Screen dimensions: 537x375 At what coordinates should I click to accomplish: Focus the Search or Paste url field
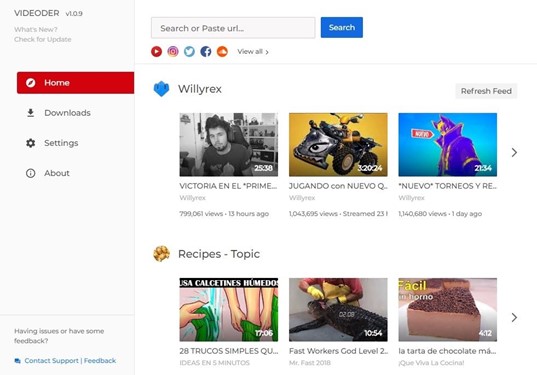tap(233, 28)
